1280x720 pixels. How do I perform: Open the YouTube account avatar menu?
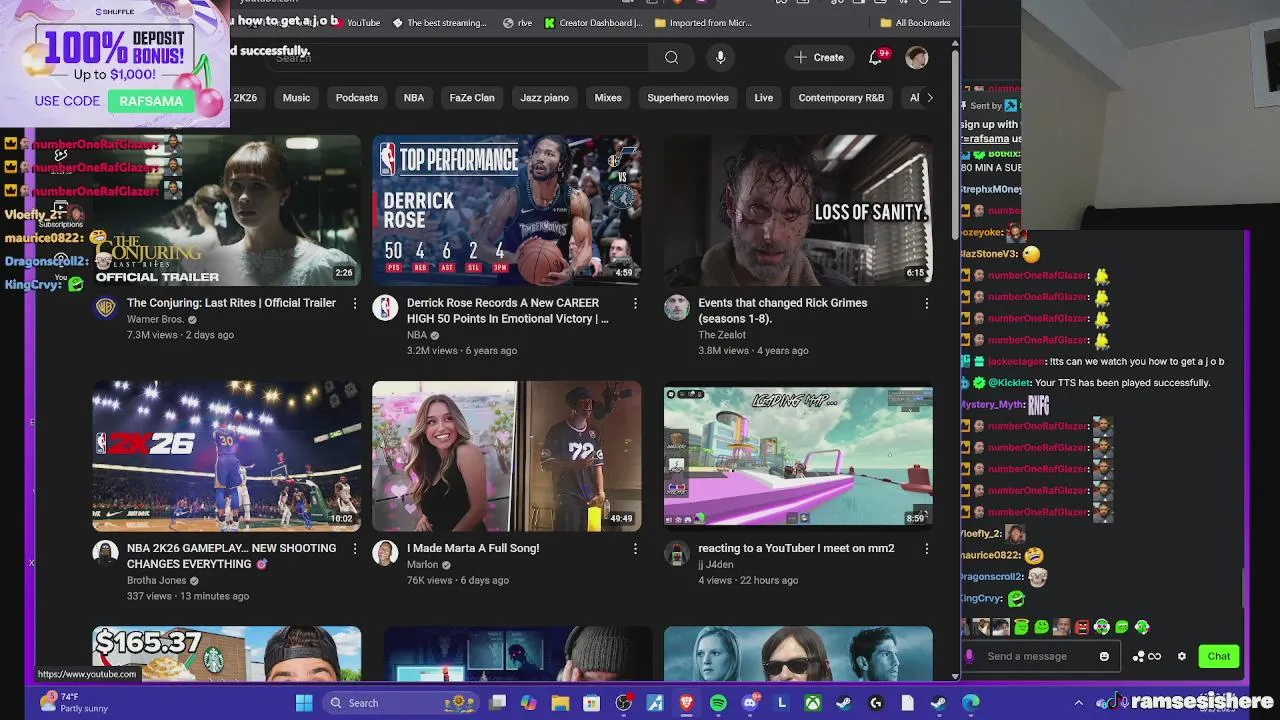pos(917,58)
